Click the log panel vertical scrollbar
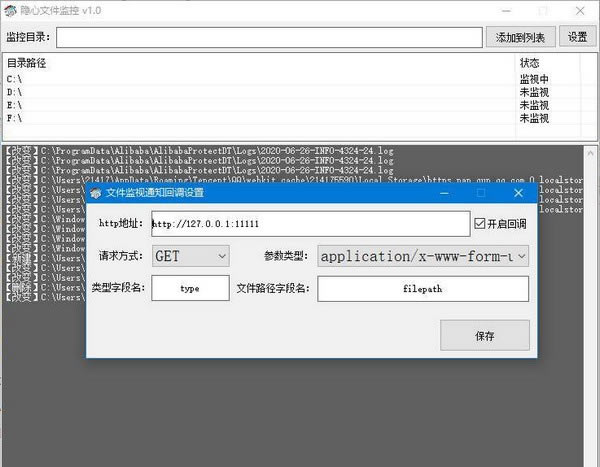The height and width of the screenshot is (467, 600). [x=591, y=300]
